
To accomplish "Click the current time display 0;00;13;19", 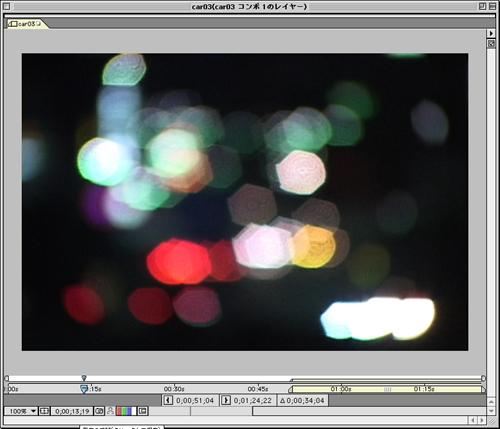I will tap(72, 411).
